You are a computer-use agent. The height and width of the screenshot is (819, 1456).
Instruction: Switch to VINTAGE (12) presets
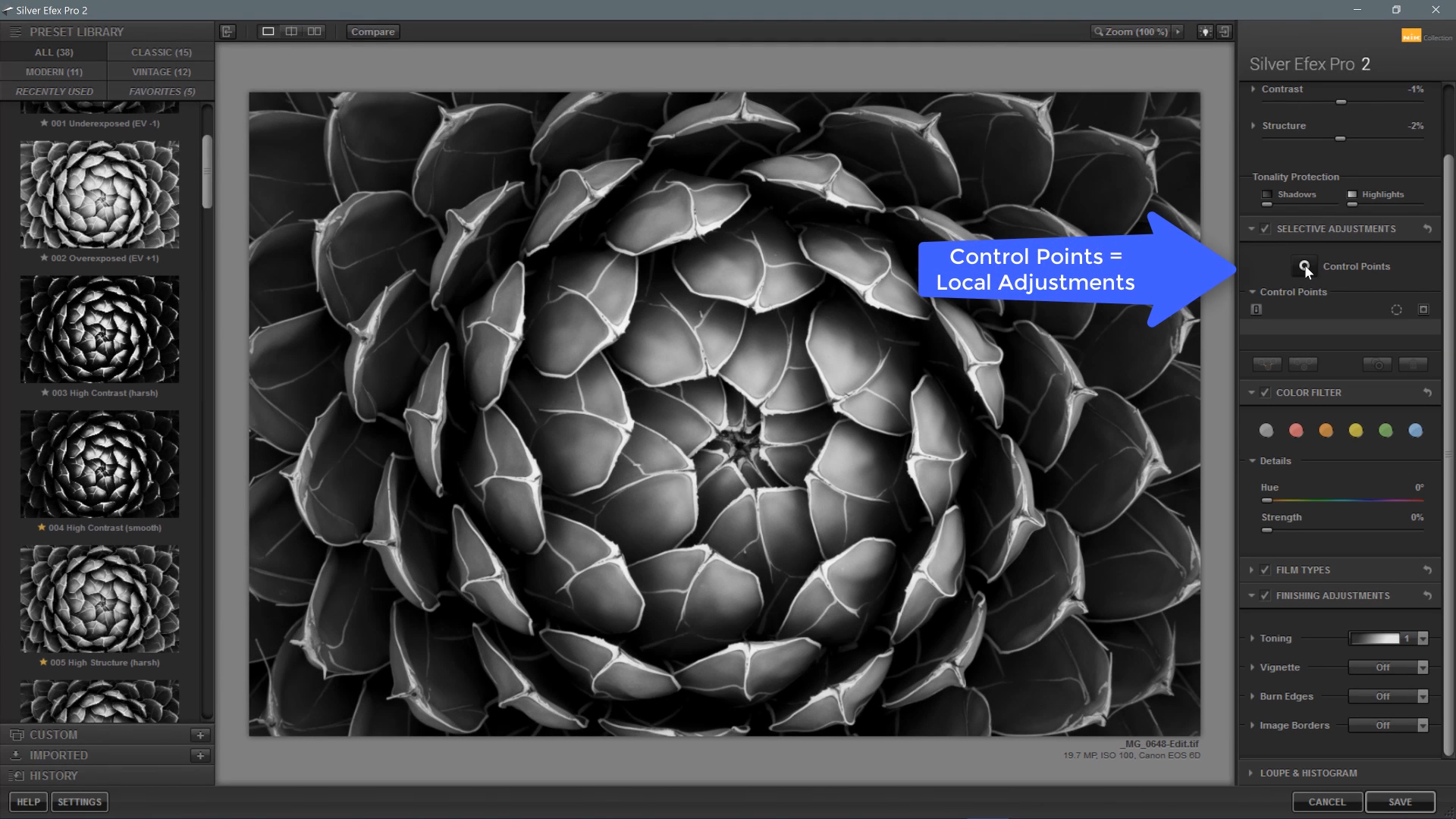coord(162,72)
